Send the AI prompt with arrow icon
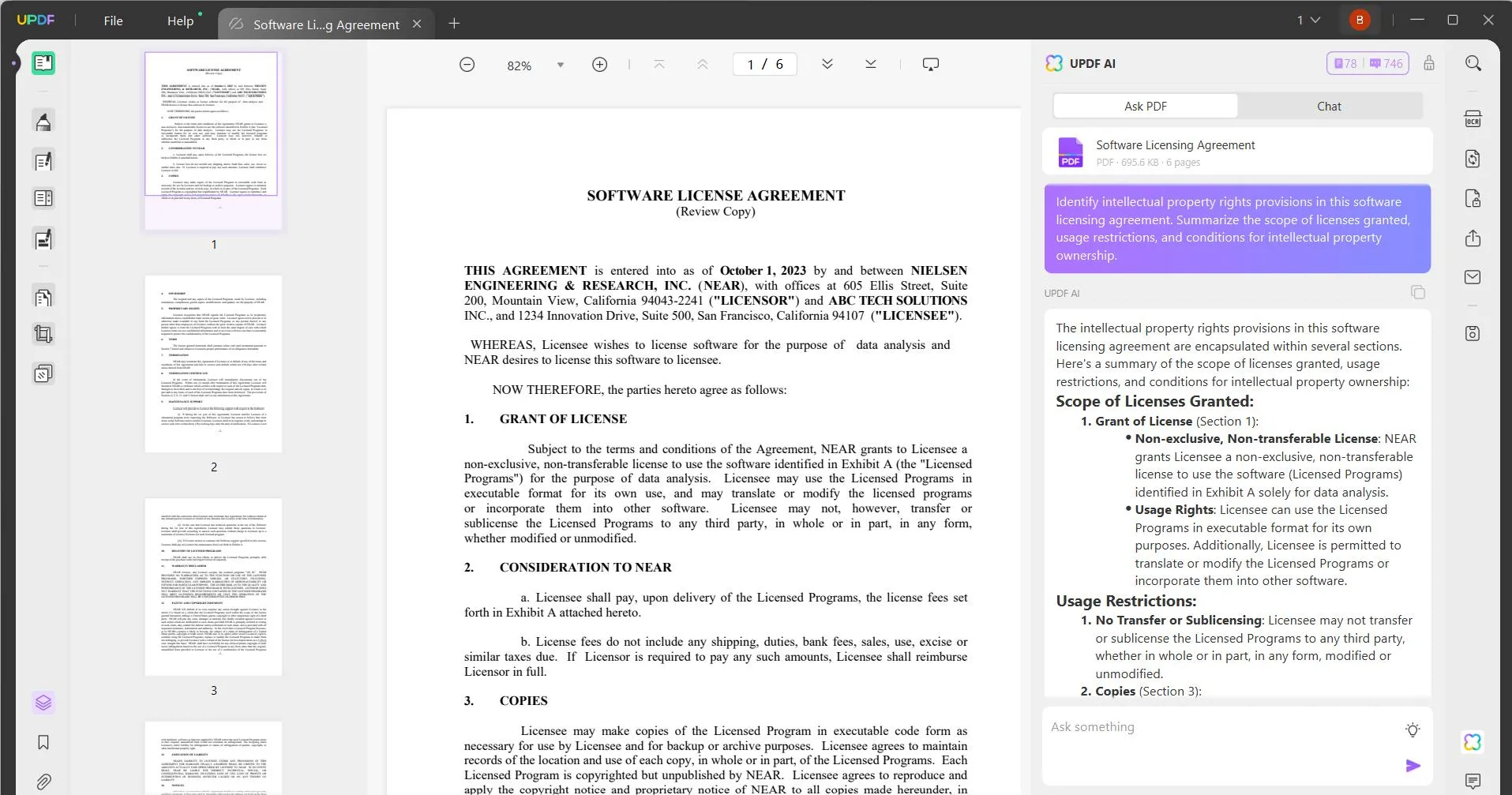 1413,766
